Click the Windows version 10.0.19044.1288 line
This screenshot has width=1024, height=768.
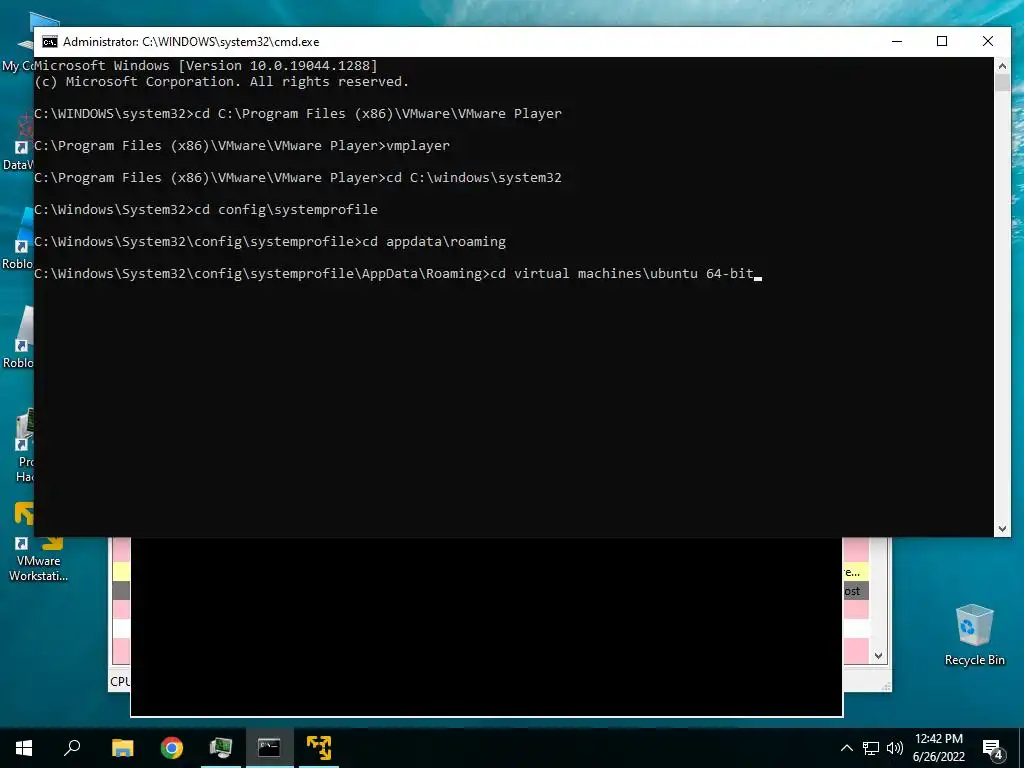[x=206, y=65]
